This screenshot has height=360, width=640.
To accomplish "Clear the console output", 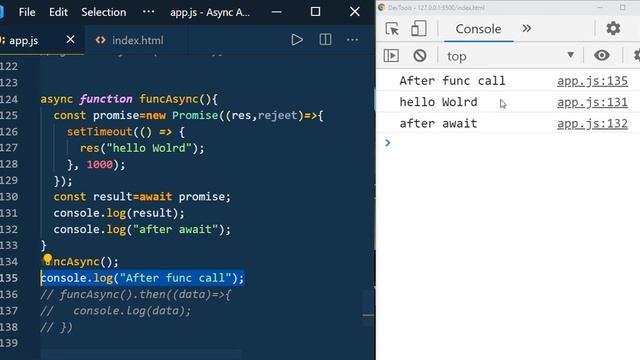I will click(420, 56).
